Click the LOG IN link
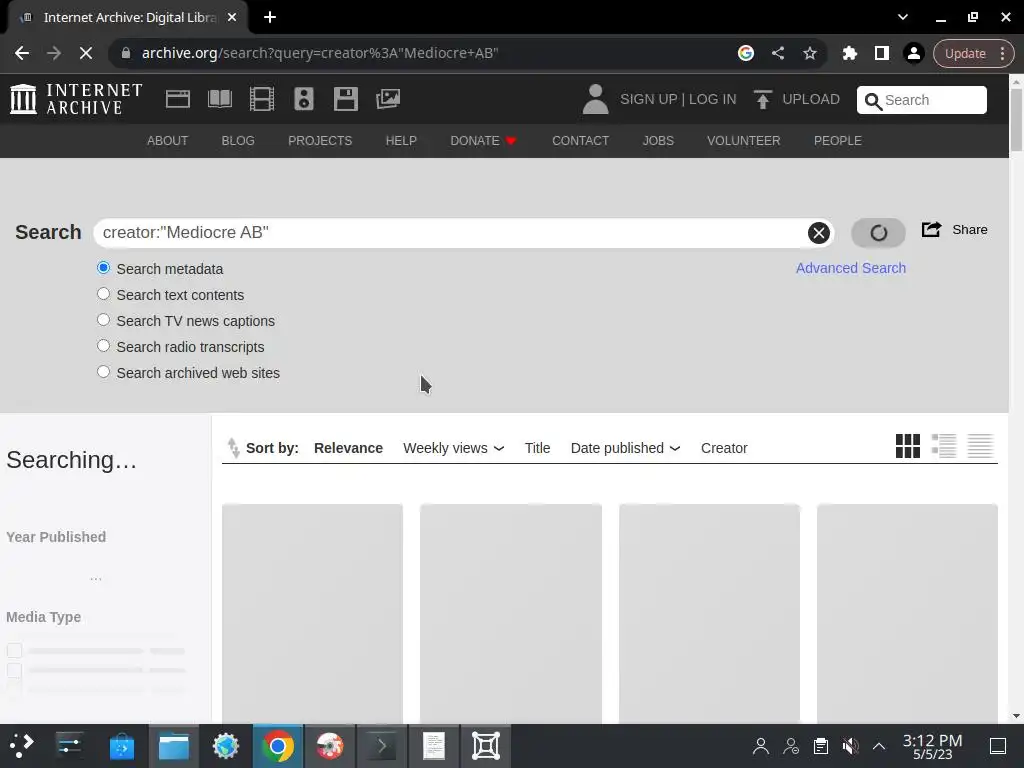The width and height of the screenshot is (1024, 768). [712, 99]
